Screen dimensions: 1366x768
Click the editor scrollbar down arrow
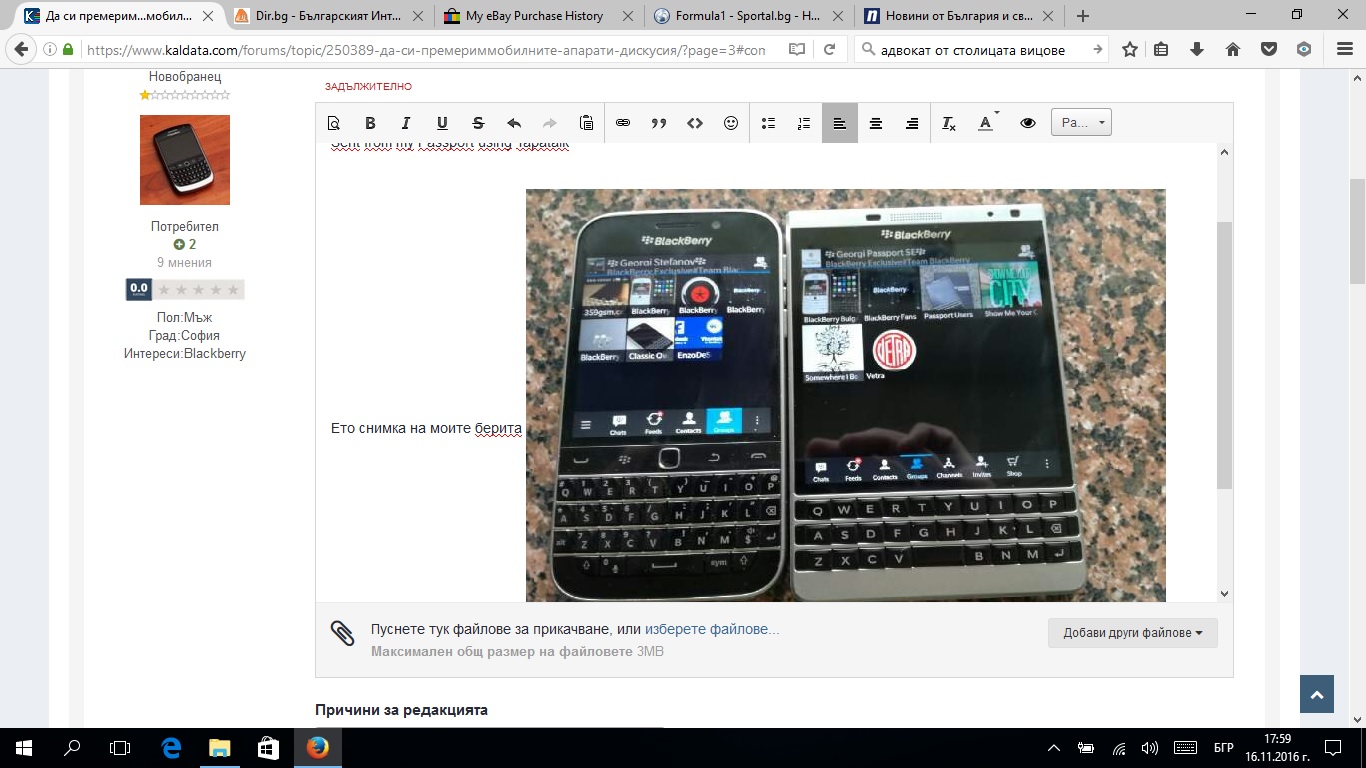pyautogui.click(x=1225, y=594)
